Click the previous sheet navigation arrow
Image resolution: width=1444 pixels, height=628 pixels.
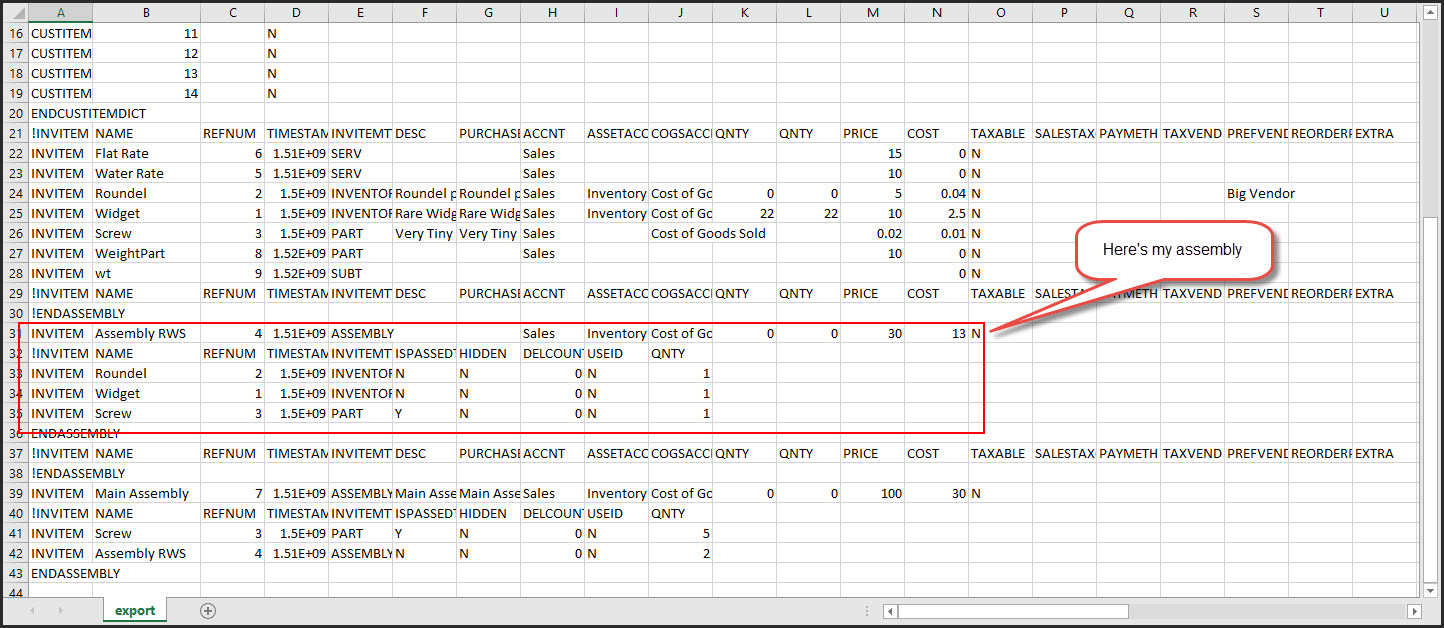coord(33,610)
